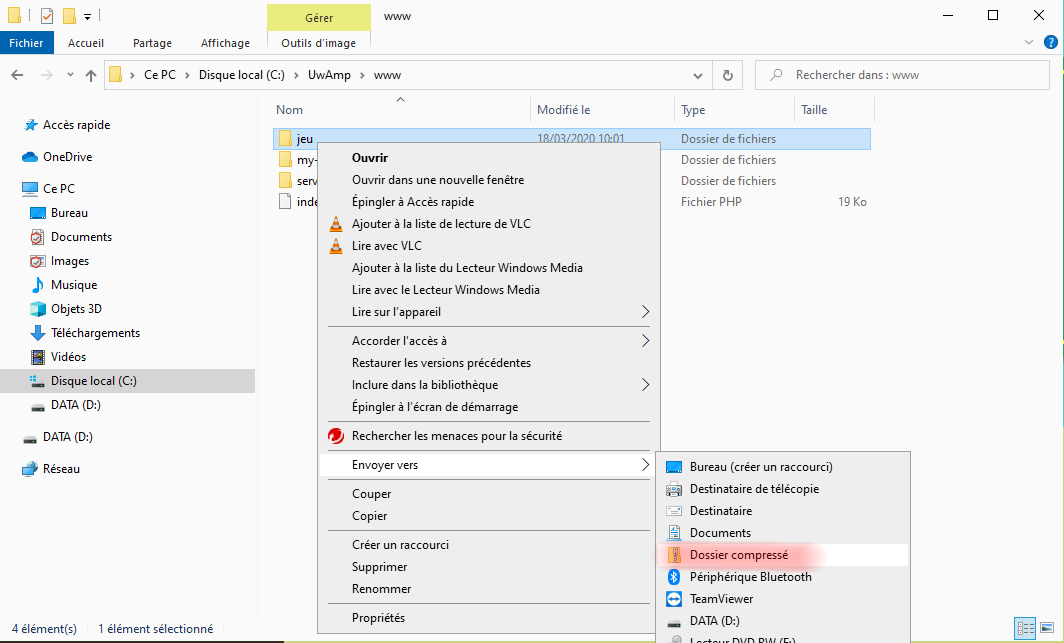Click the Bluetooth icon in Envoyer vers submenu
The image size is (1064, 643).
[673, 577]
